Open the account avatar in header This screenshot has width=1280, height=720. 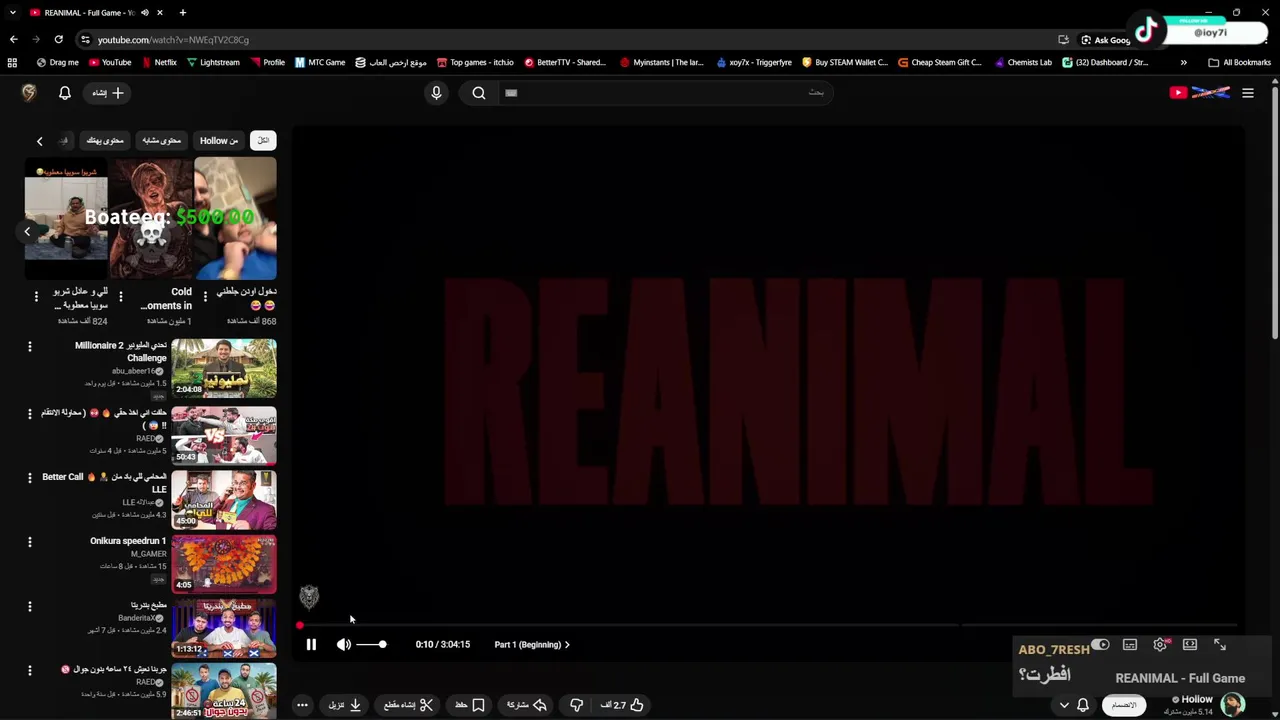29,93
